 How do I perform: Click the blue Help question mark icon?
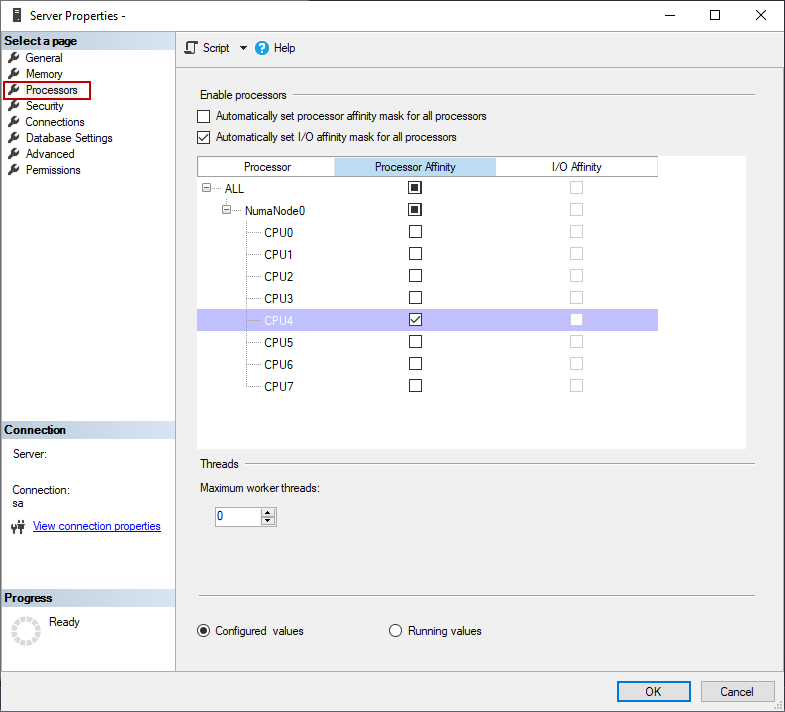coord(262,48)
